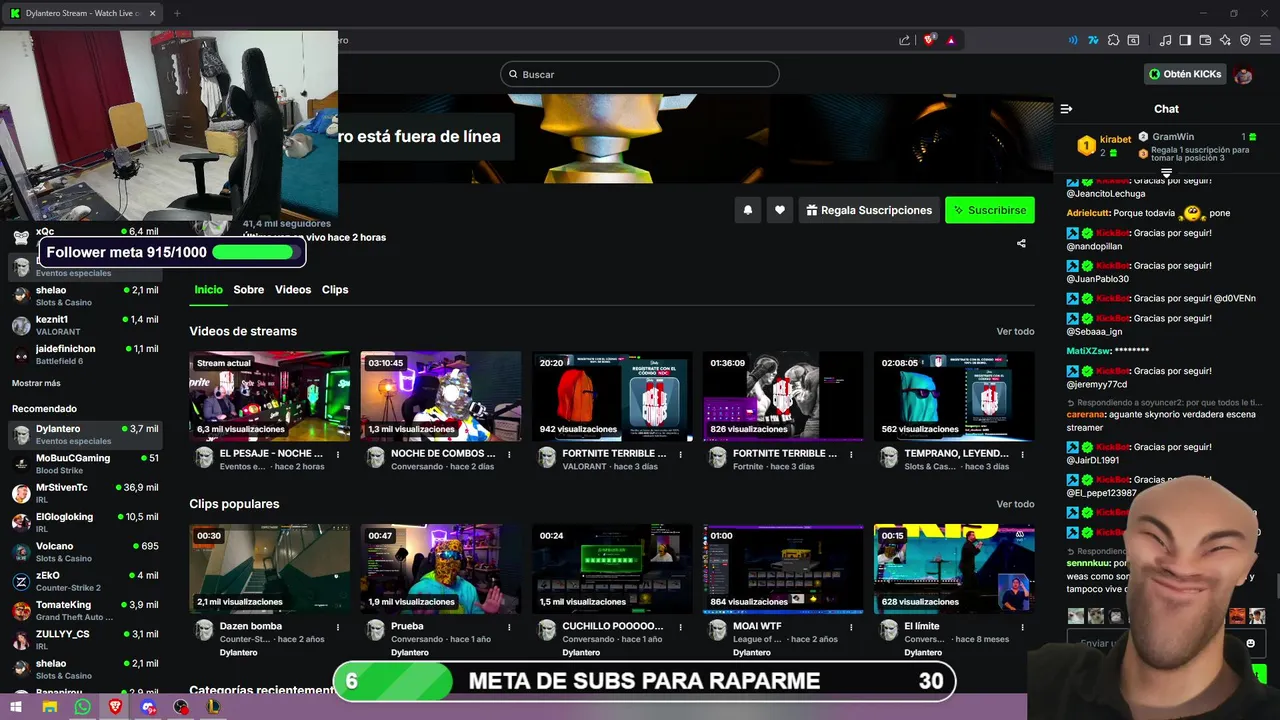
Task: Click Ver todo for Videos de streams
Action: coord(1015,331)
